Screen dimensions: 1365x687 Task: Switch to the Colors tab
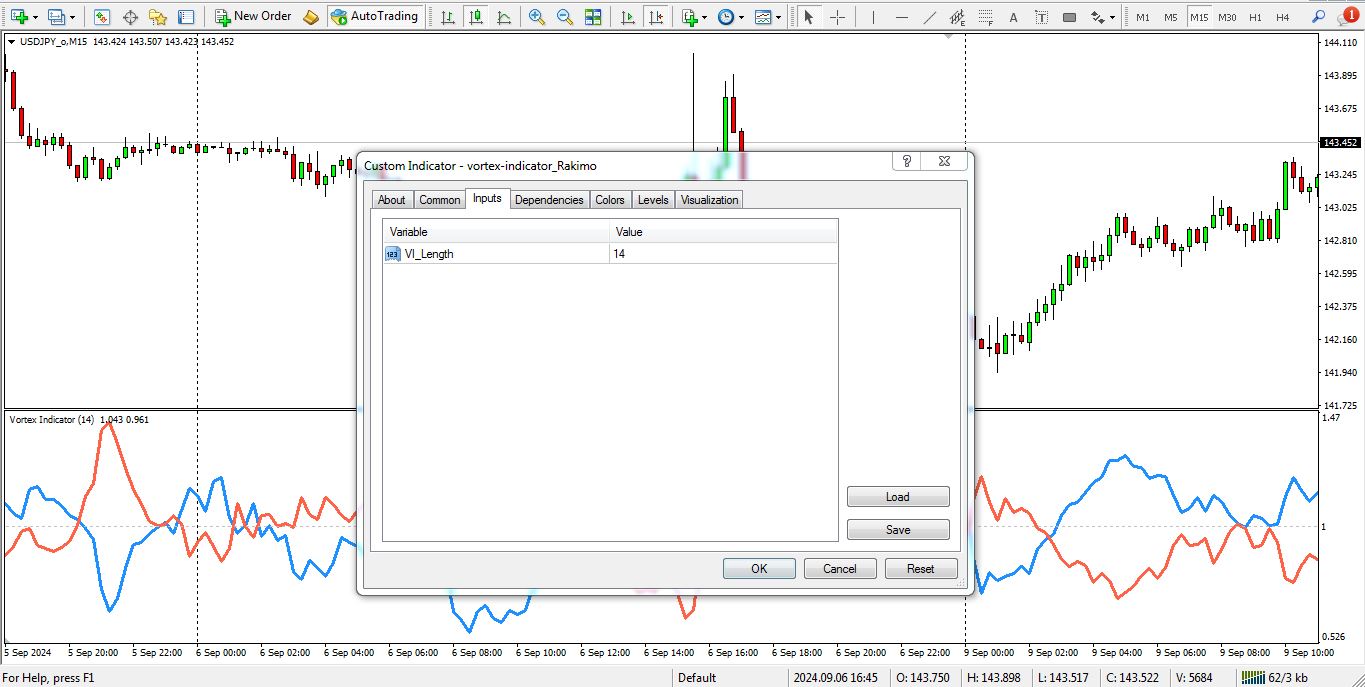click(x=610, y=200)
